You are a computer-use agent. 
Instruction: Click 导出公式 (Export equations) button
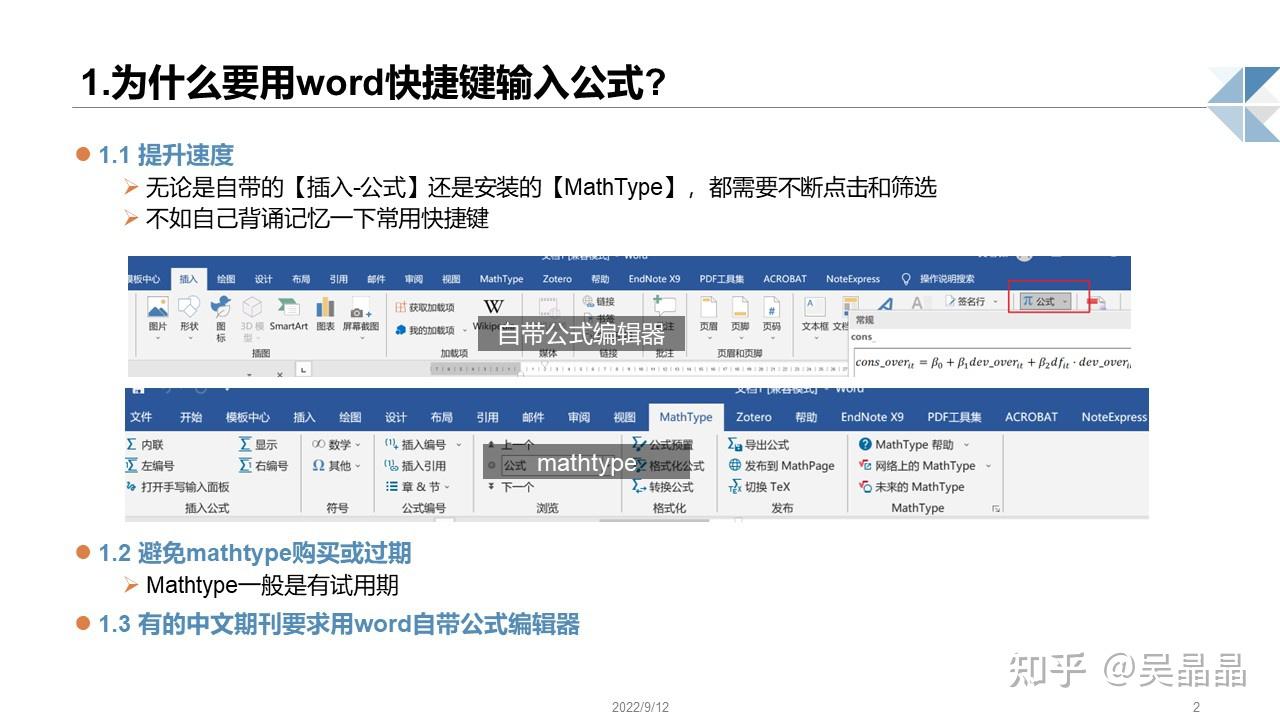[x=758, y=444]
